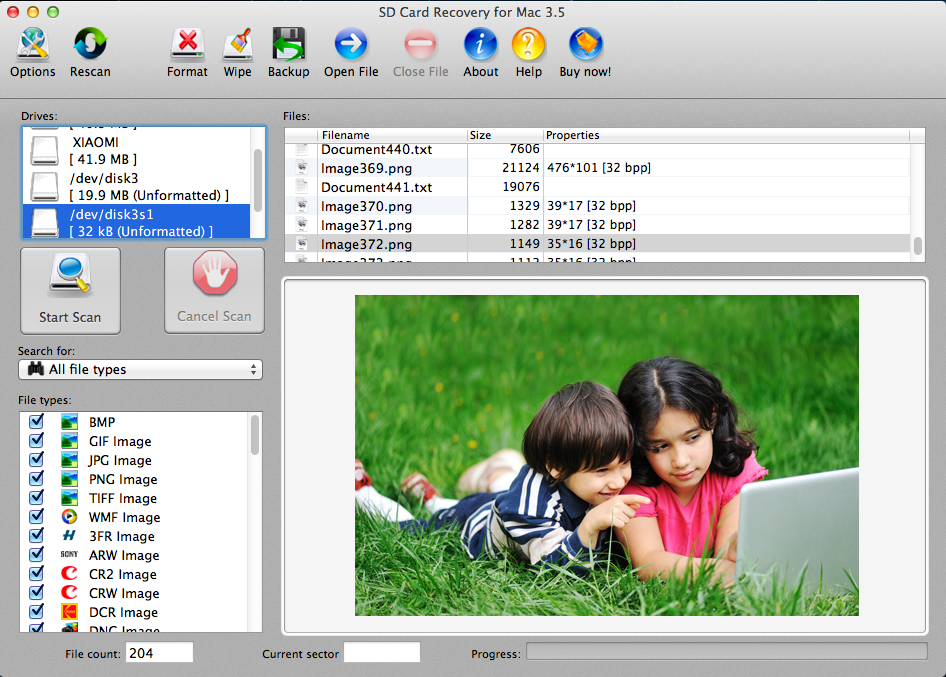Screen dimensions: 946x677
Task: Open the Options toolbar icon
Action: [x=33, y=45]
